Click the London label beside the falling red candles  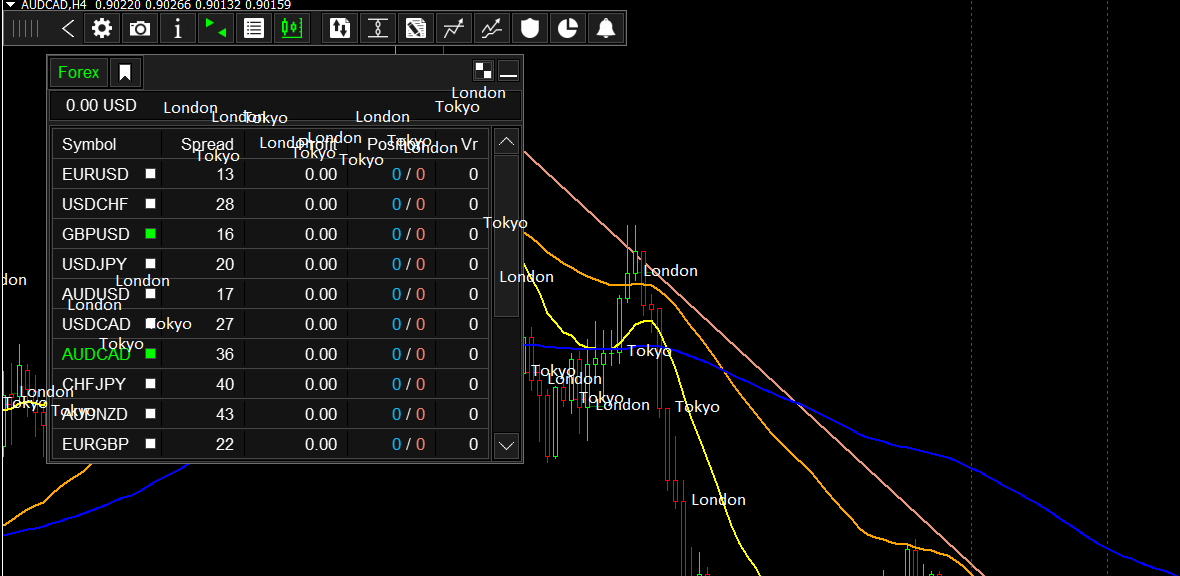pos(719,500)
